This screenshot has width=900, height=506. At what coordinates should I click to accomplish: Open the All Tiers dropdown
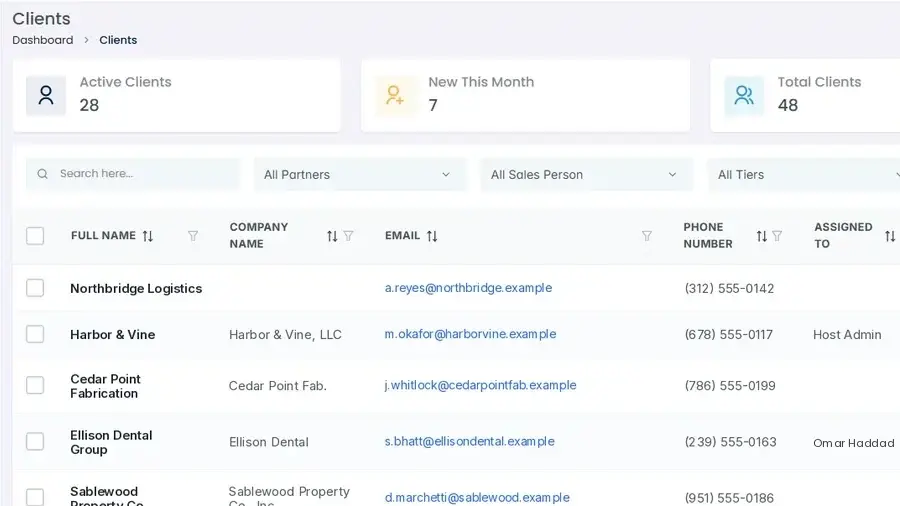tap(804, 174)
